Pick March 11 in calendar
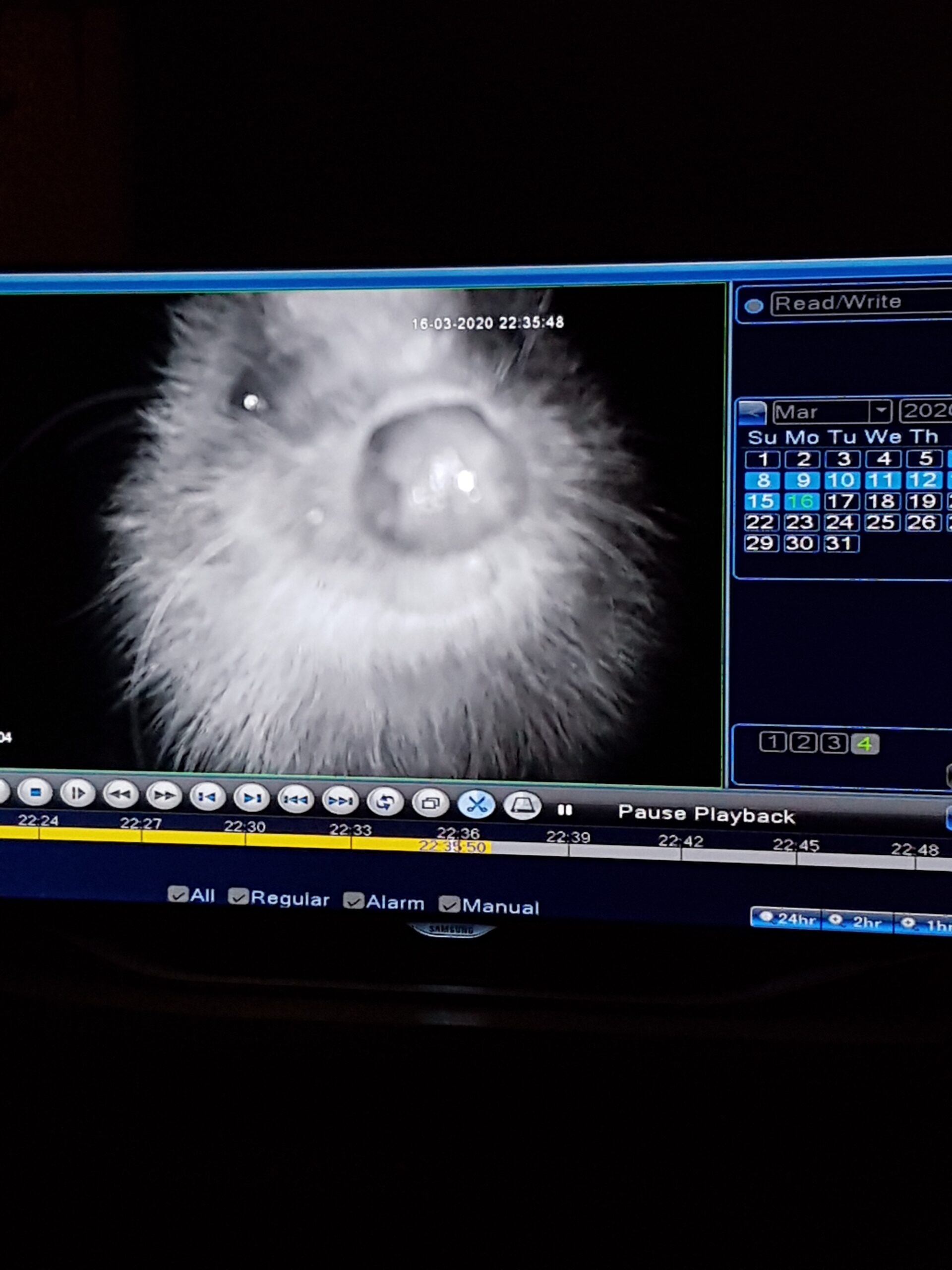Image resolution: width=952 pixels, height=1270 pixels. coord(883,479)
